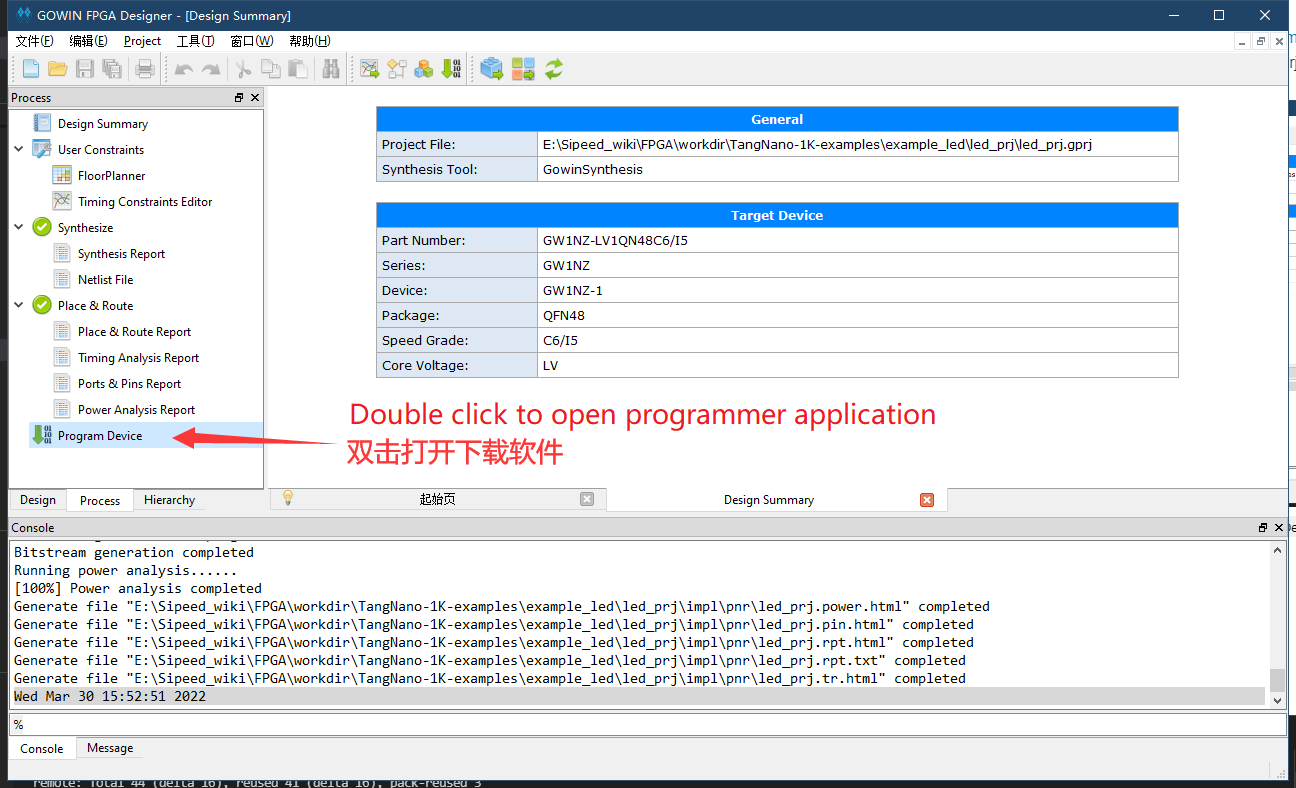The image size is (1296, 788).
Task: Open the Timing Analysis Report item
Action: (138, 357)
